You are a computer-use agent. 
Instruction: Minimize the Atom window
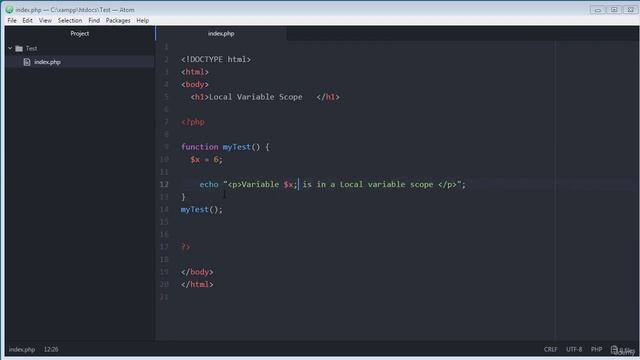(598, 9)
